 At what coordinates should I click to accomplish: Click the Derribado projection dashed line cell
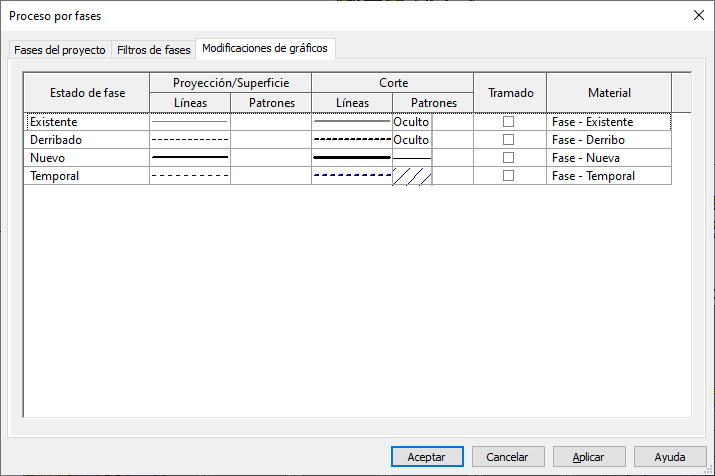[x=190, y=140]
